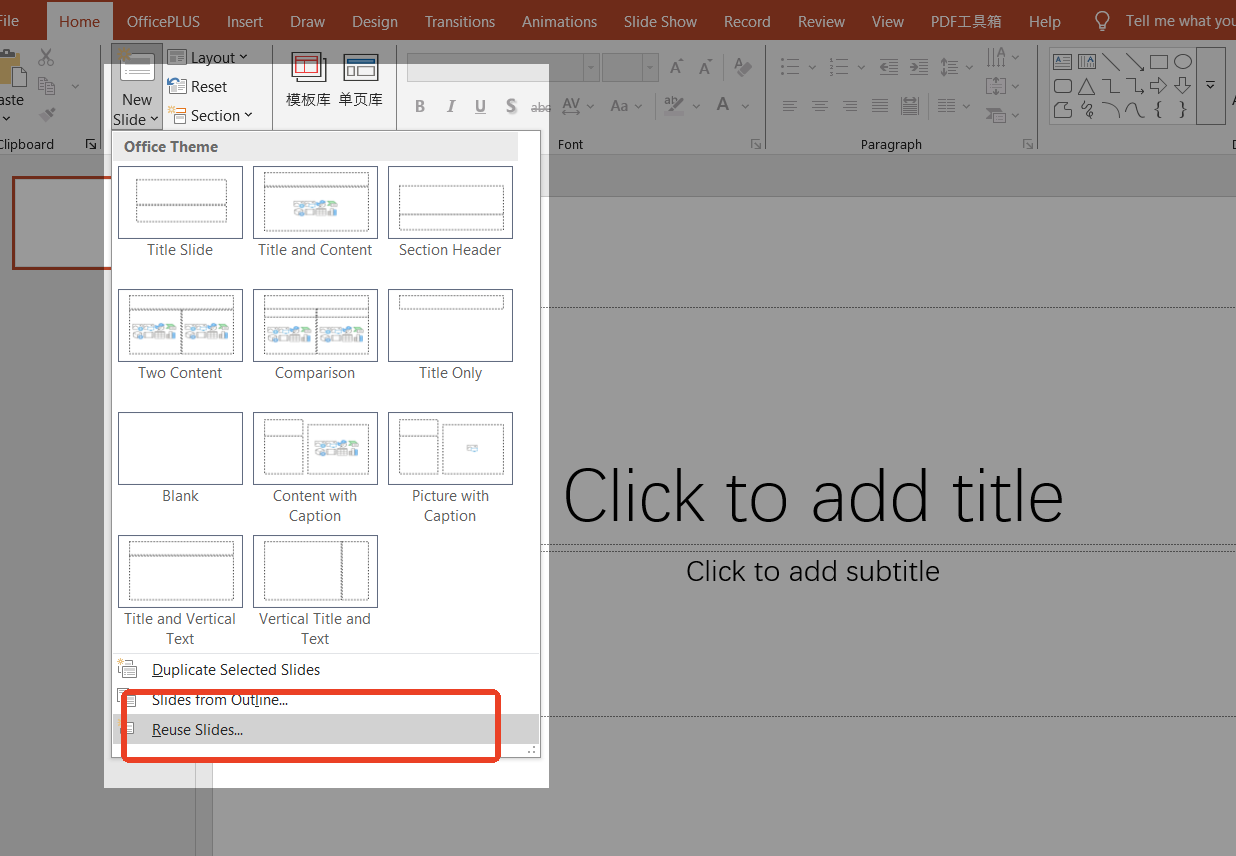
Task: Choose Reuse Slides... from the menu
Action: [197, 730]
